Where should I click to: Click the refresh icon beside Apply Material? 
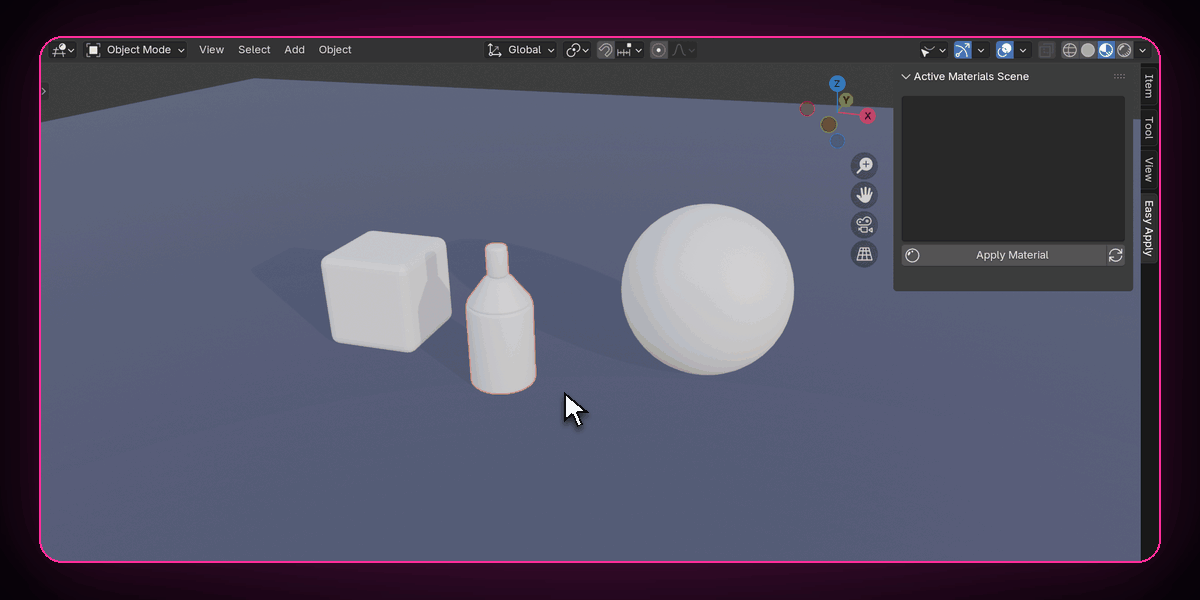point(1115,255)
